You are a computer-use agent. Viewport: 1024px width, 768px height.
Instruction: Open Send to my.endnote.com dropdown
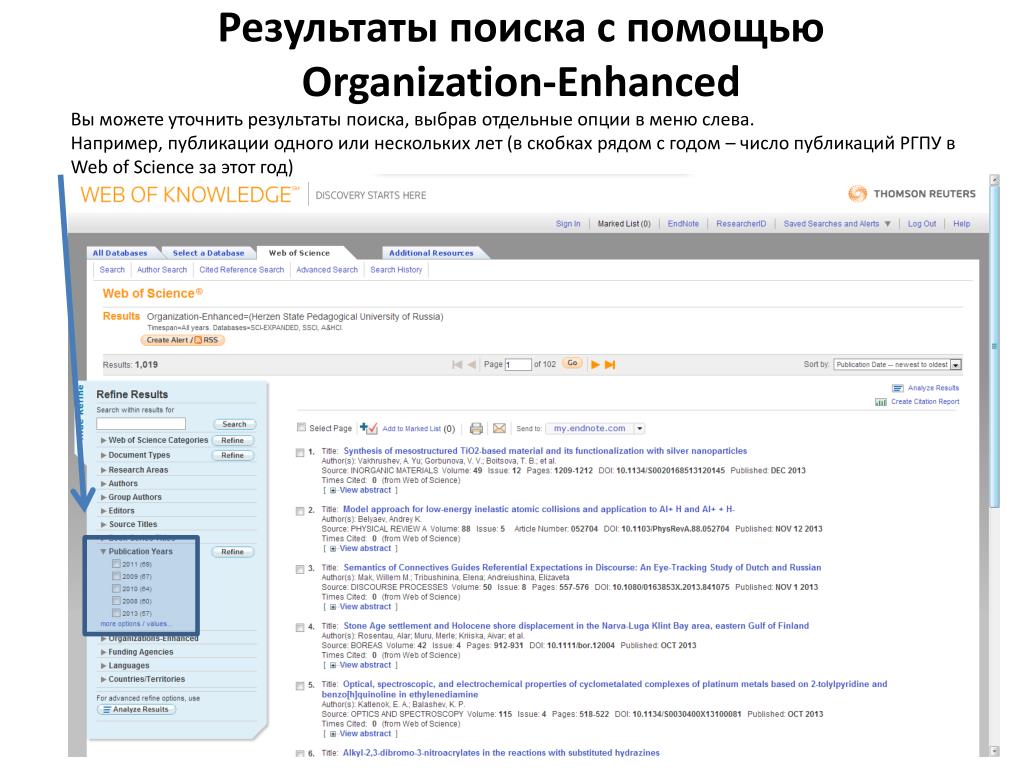point(640,428)
